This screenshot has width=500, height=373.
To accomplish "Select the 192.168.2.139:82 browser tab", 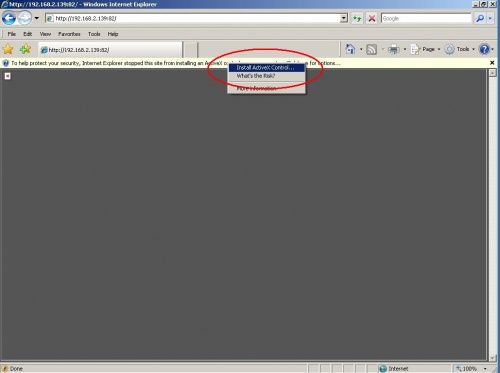I will click(x=110, y=50).
